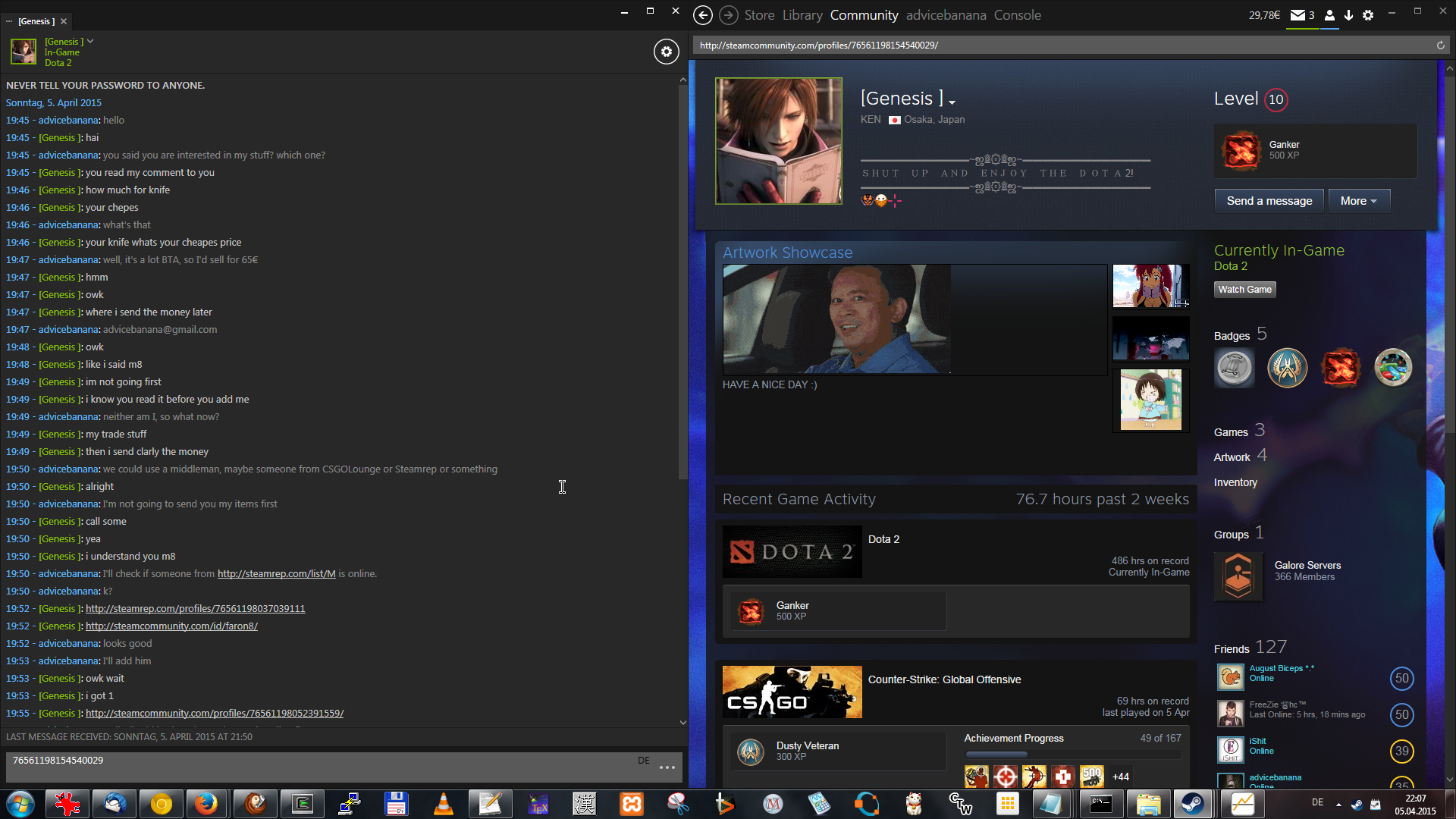Open the Store menu
Viewport: 1456px width, 819px height.
(x=759, y=15)
